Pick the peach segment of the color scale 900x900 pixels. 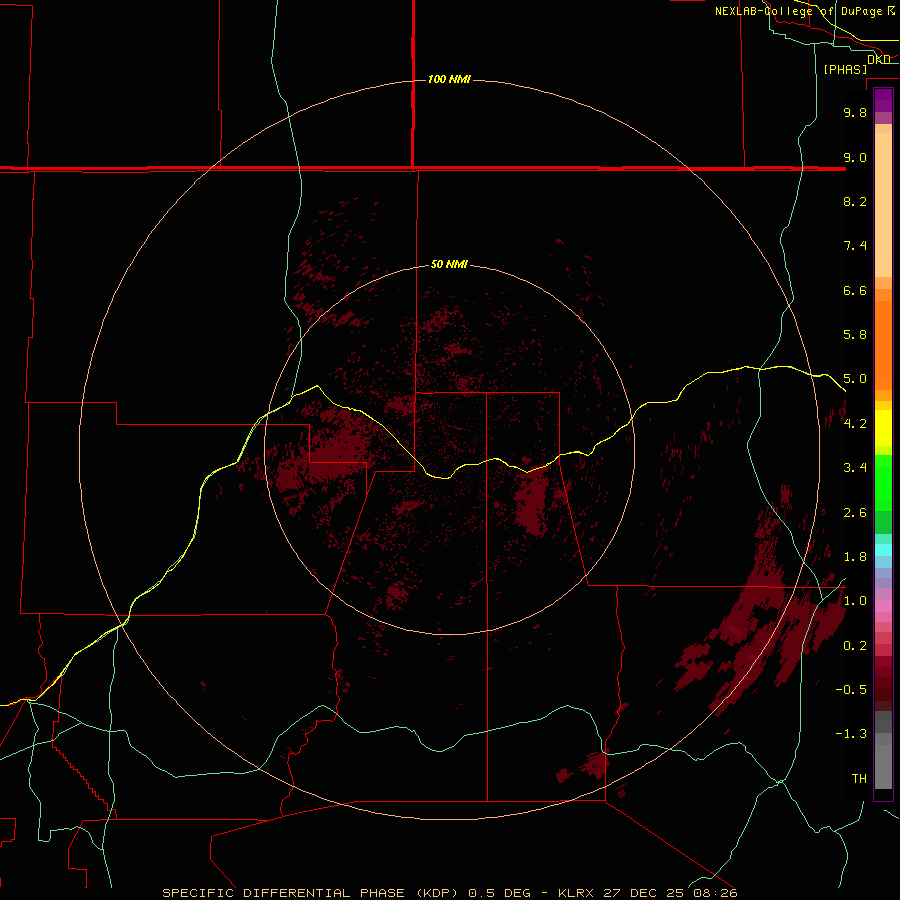[883, 205]
